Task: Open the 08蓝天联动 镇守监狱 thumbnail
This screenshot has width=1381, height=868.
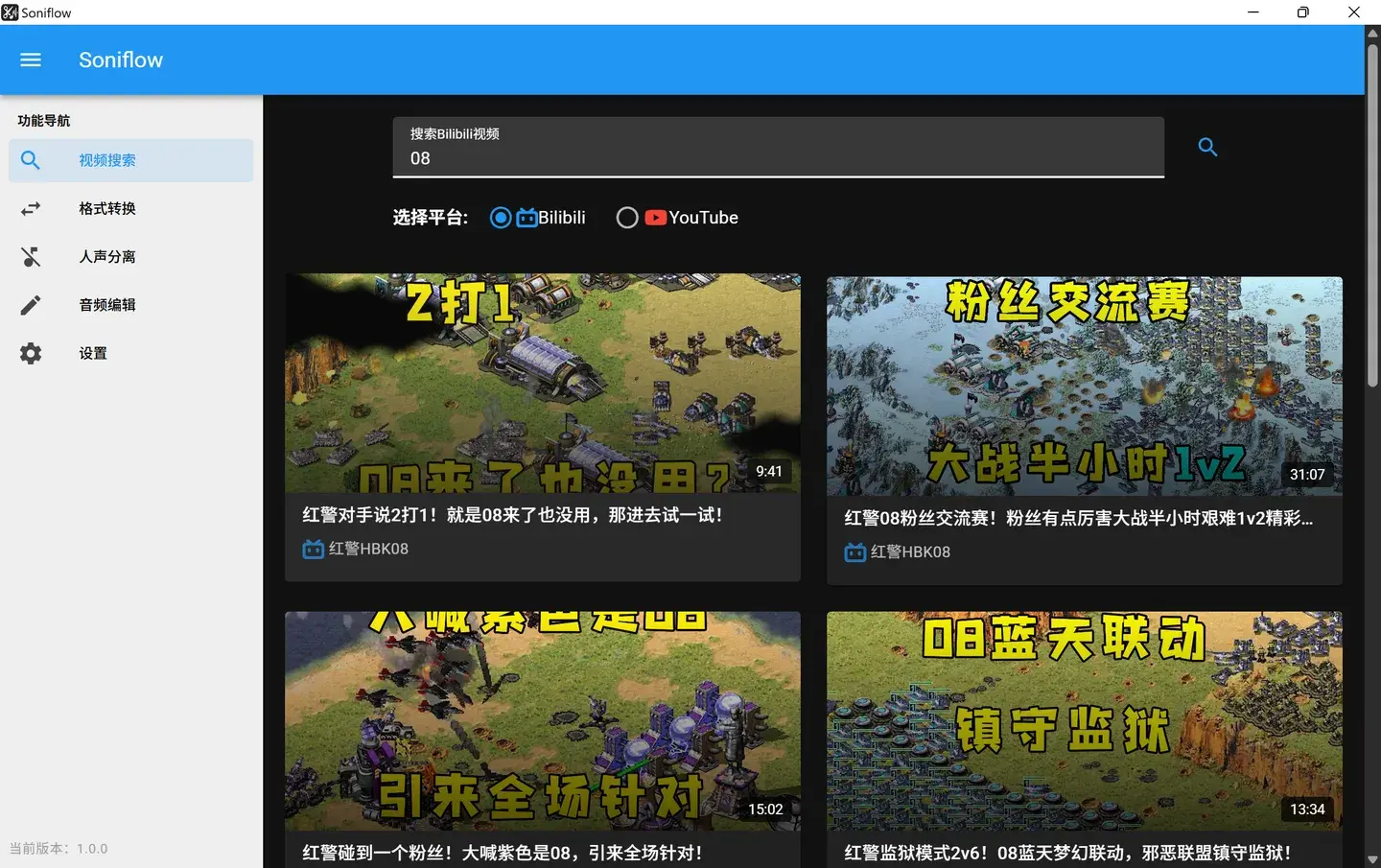Action: 1084,719
